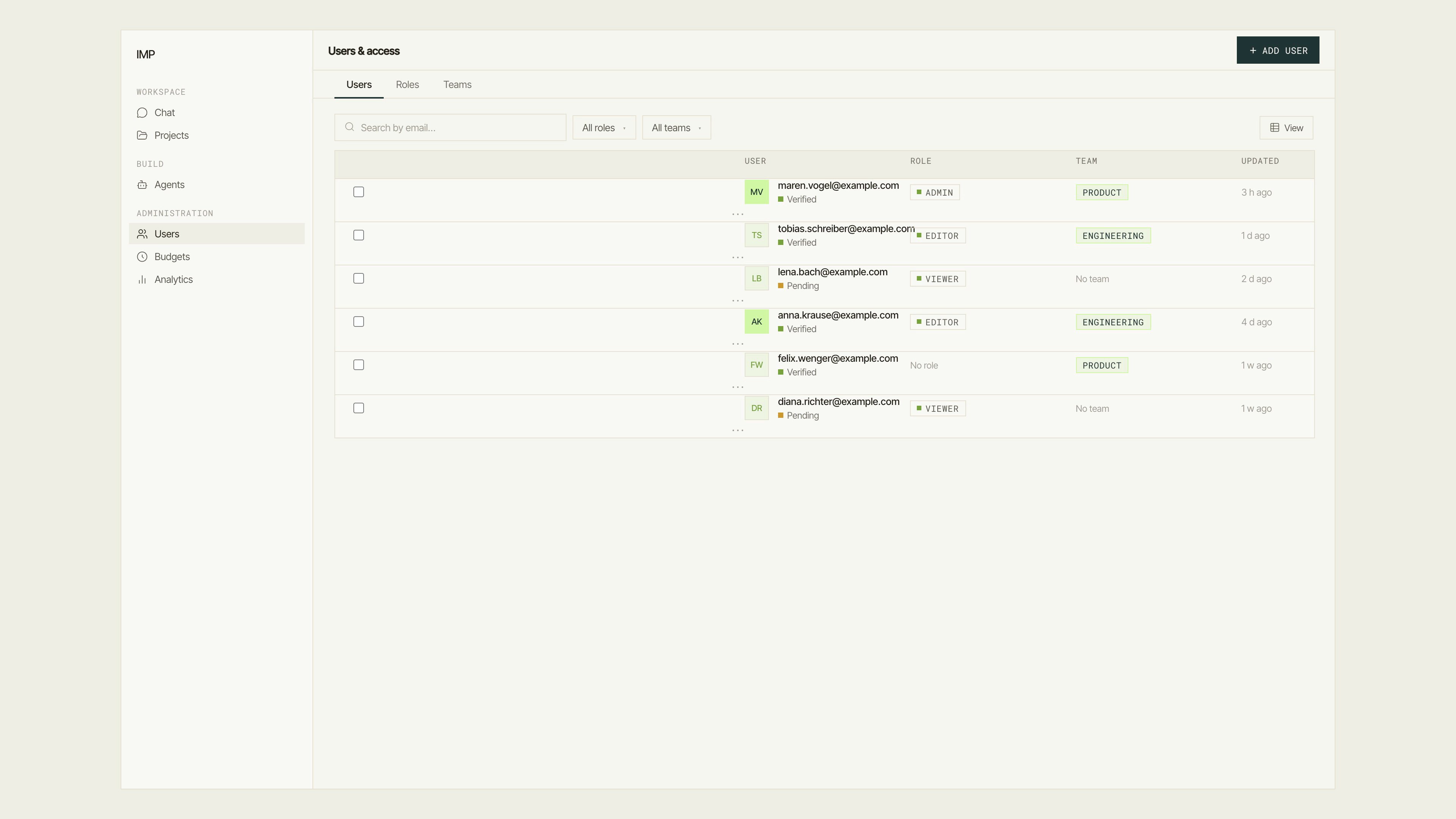Click PRODUCT team tag for maren.vogel
This screenshot has height=819, width=1456.
(1101, 193)
